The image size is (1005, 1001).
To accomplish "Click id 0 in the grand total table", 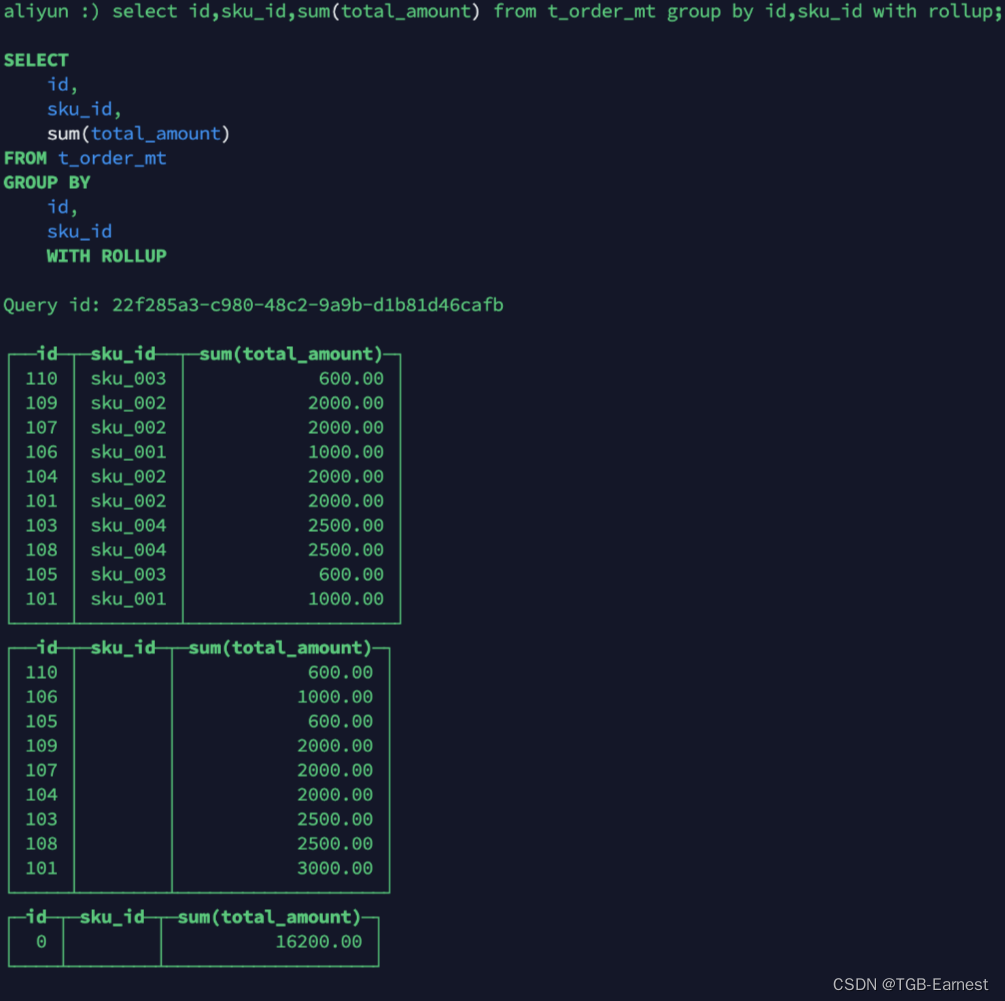I will 41,942.
